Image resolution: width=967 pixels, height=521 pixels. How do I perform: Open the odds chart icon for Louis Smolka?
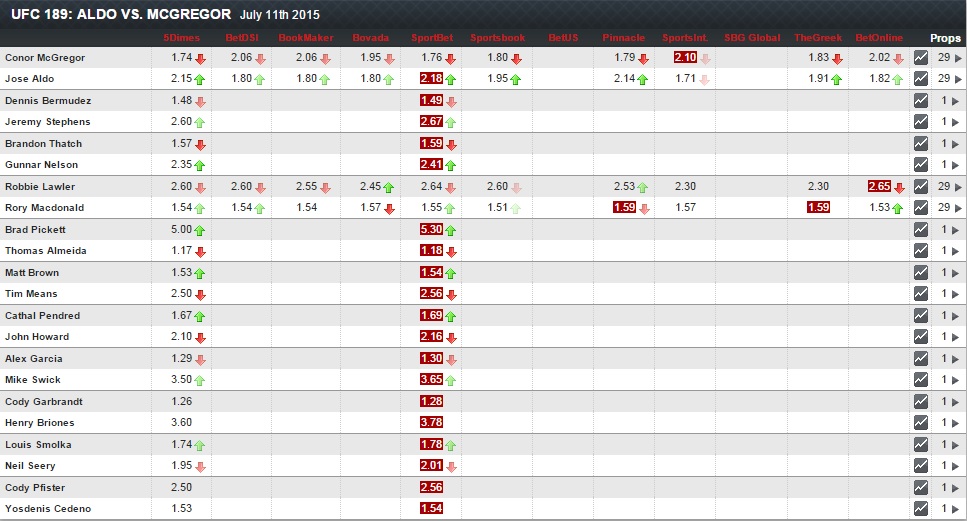point(921,444)
